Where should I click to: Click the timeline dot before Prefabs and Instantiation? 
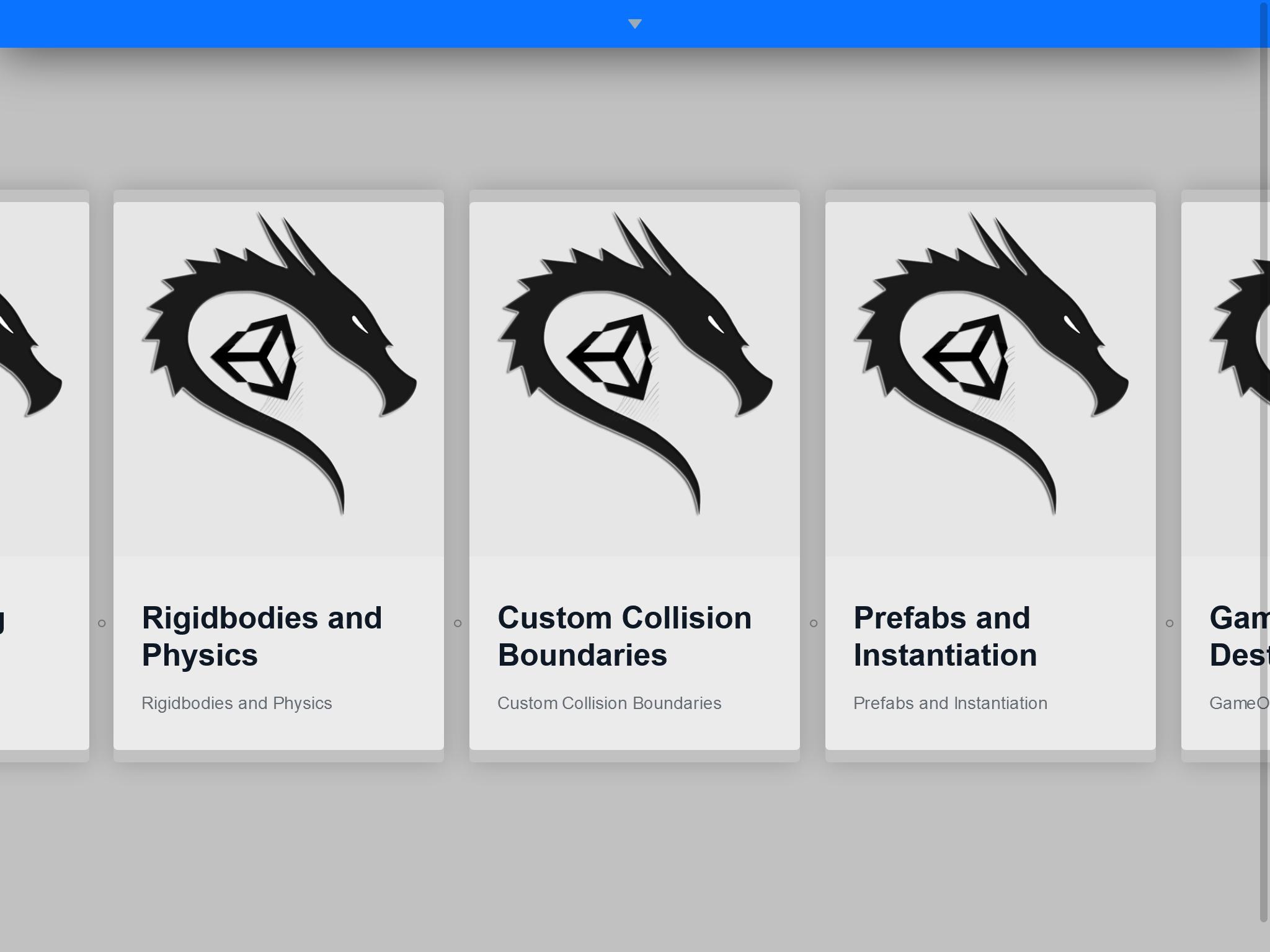(x=814, y=624)
